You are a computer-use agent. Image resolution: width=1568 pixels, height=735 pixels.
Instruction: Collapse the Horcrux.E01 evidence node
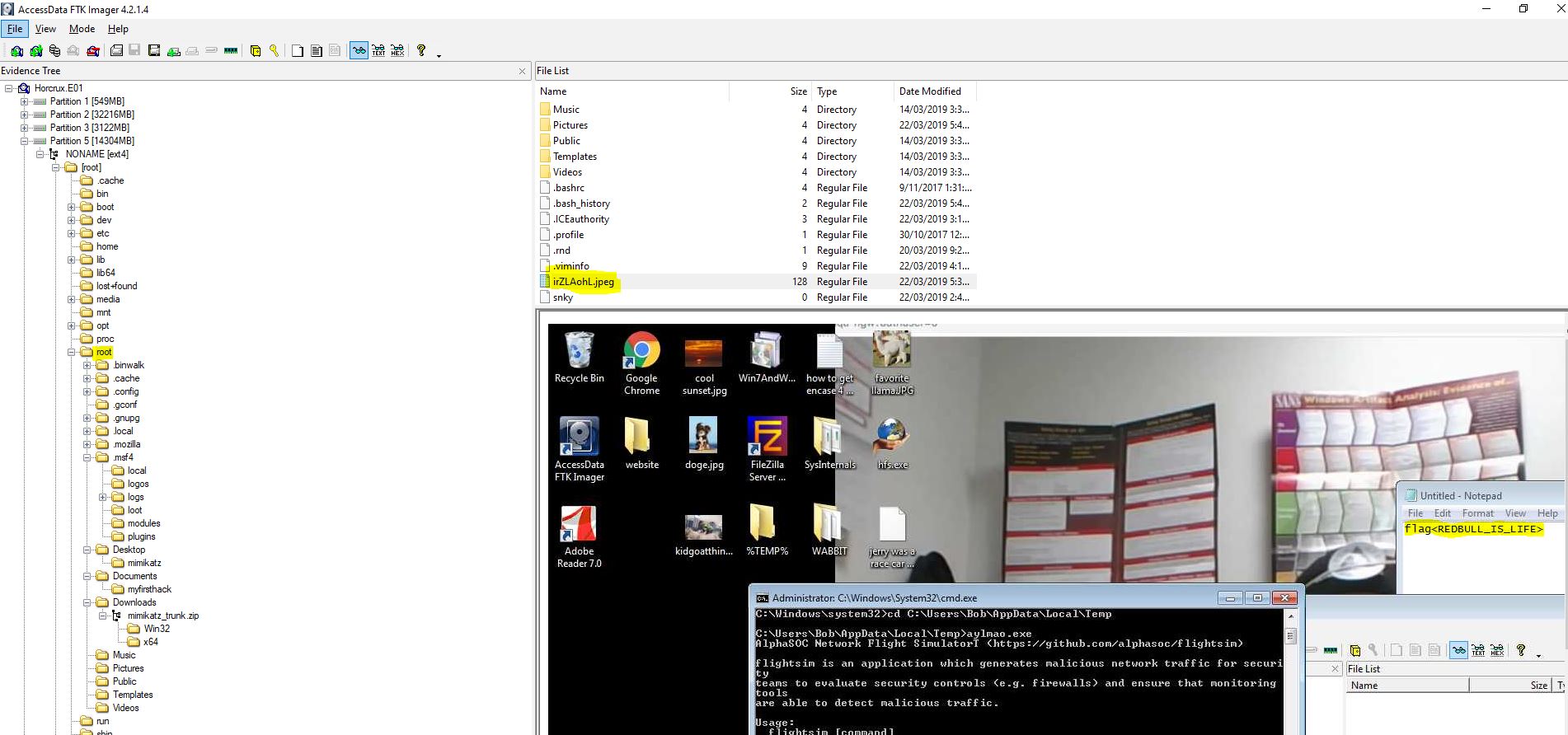point(8,88)
